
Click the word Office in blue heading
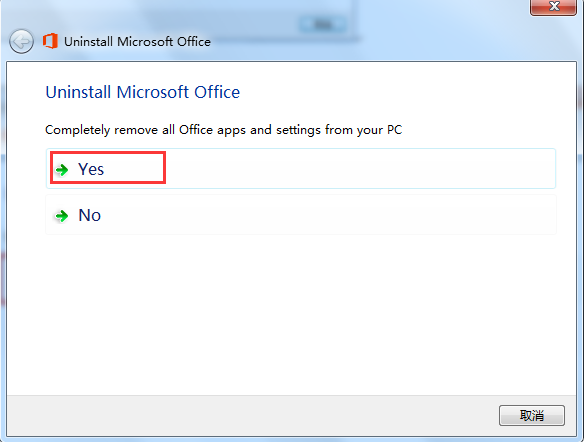217,92
